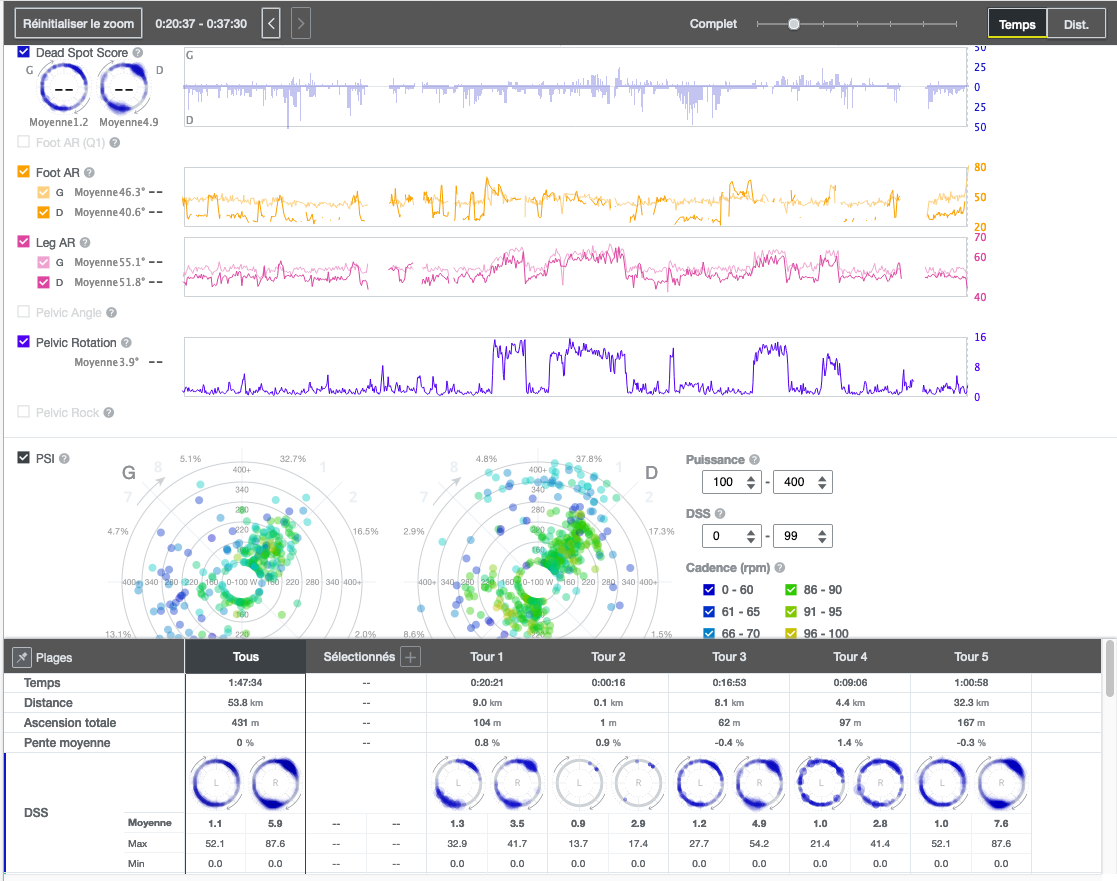Click Tour 1 right DSS circle thumbnail
1117x881 pixels.
pyautogui.click(x=517, y=782)
